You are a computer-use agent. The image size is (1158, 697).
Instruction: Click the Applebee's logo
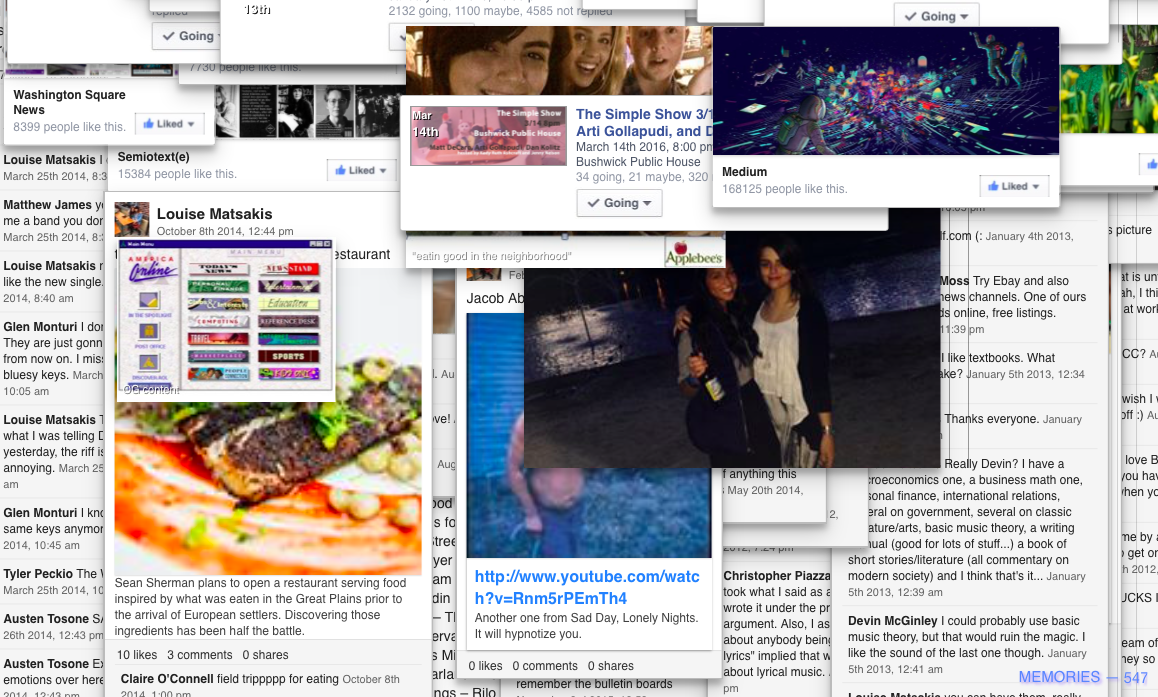coord(693,253)
